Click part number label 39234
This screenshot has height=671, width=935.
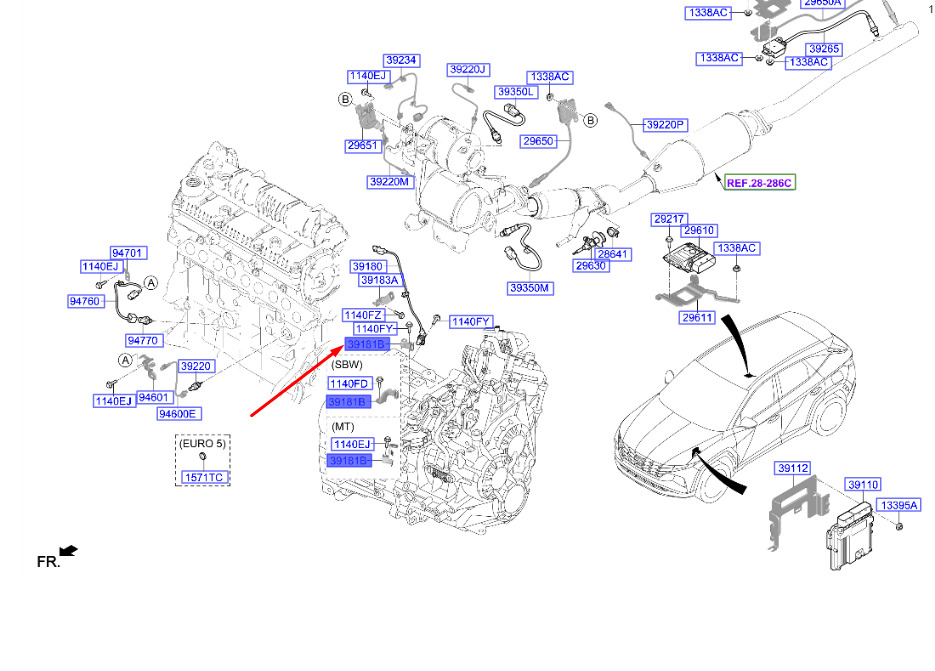[x=401, y=60]
